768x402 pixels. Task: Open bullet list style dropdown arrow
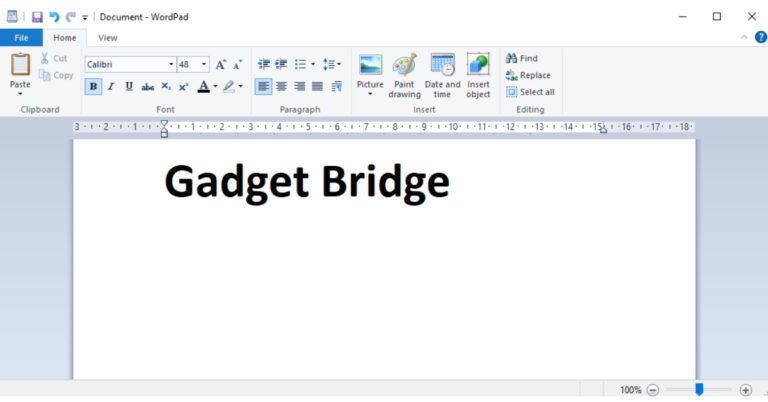coord(313,64)
